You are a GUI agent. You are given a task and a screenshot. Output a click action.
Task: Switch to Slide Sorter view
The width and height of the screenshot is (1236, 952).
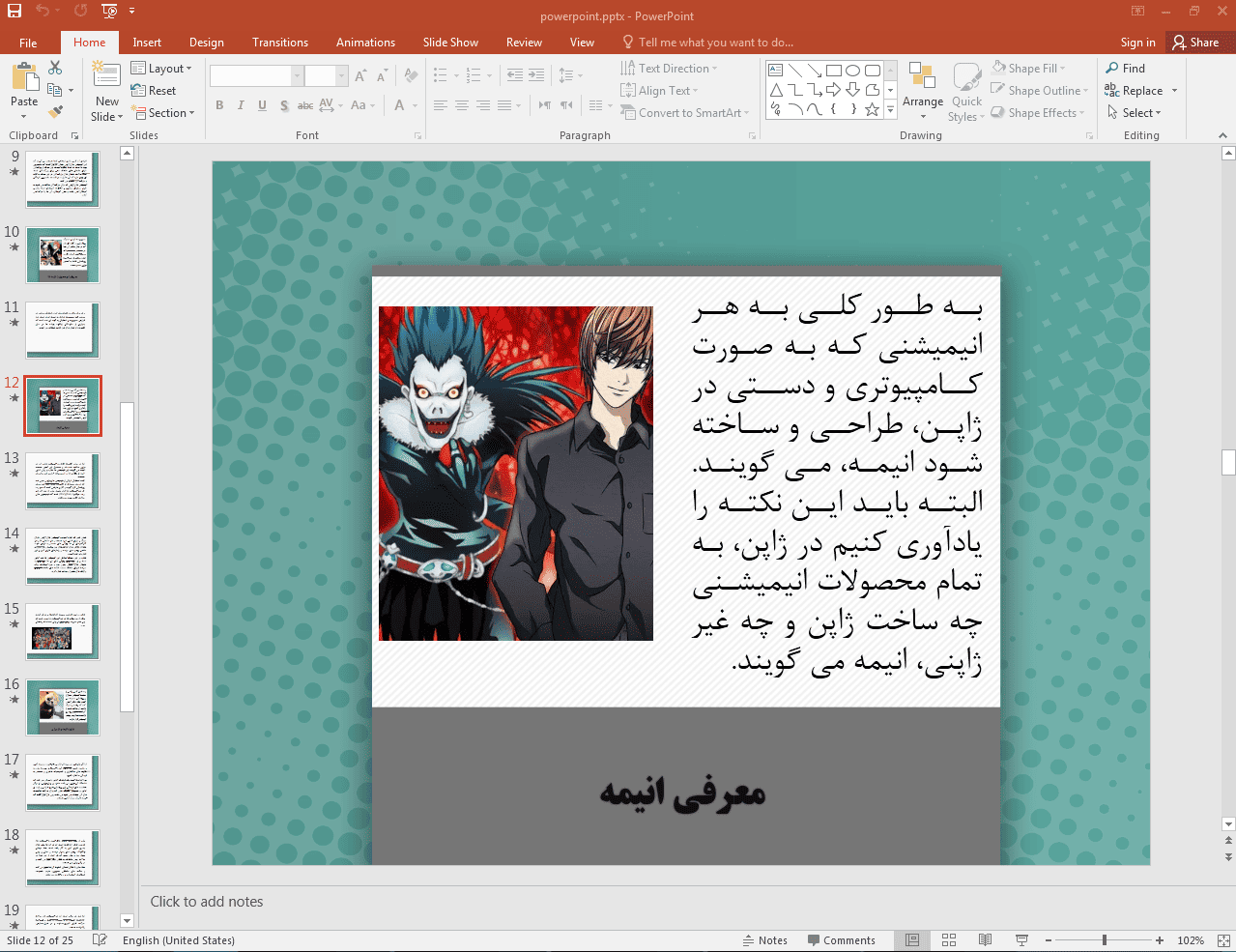(x=949, y=940)
